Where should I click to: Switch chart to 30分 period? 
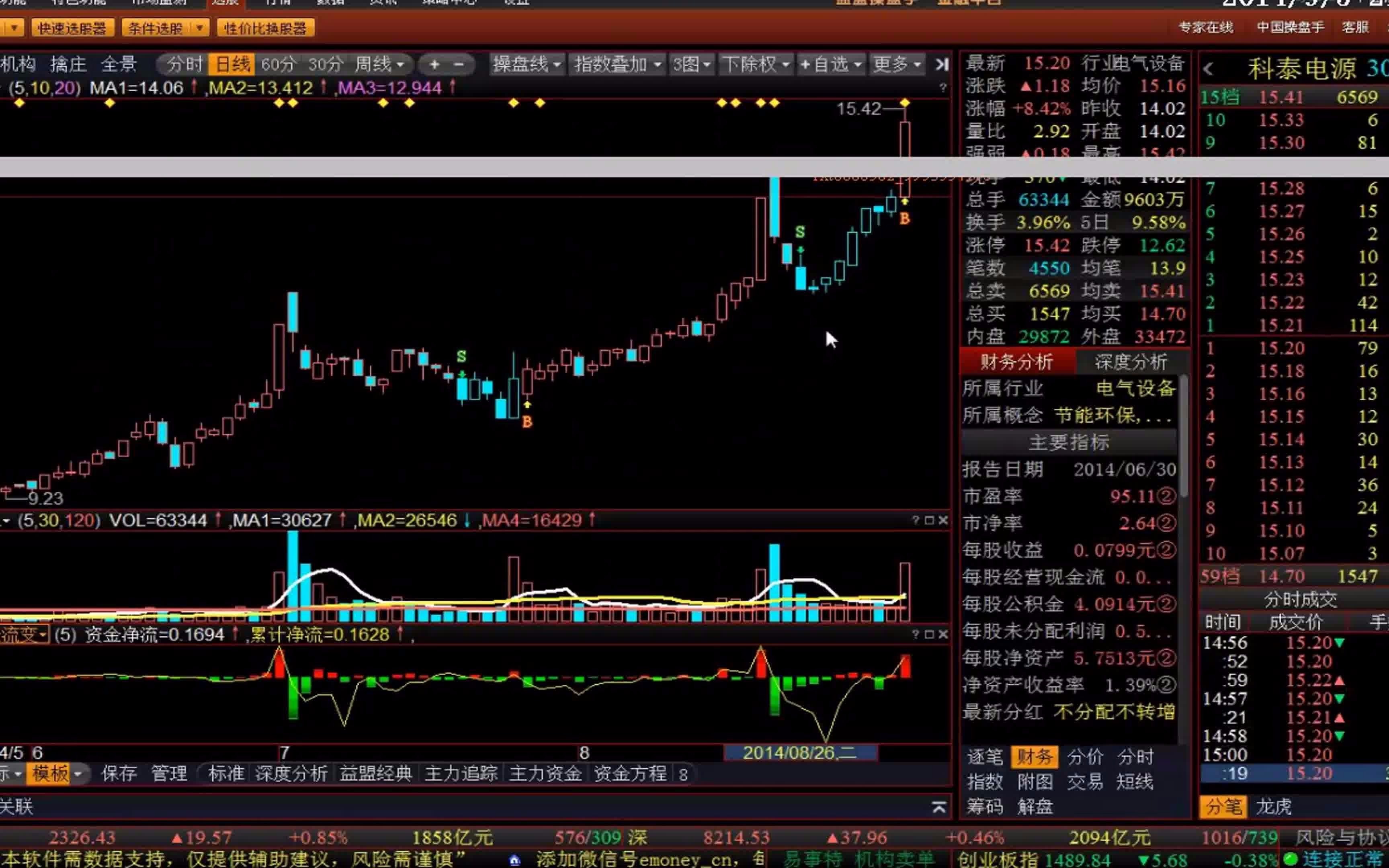(326, 64)
